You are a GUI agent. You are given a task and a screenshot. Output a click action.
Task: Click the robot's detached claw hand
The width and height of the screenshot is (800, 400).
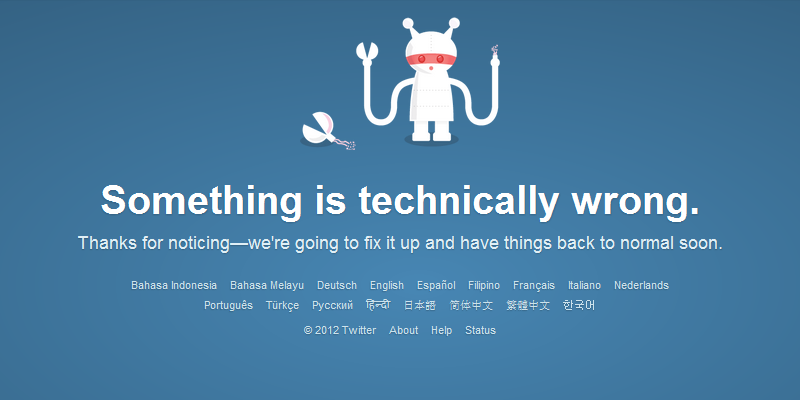(x=327, y=131)
